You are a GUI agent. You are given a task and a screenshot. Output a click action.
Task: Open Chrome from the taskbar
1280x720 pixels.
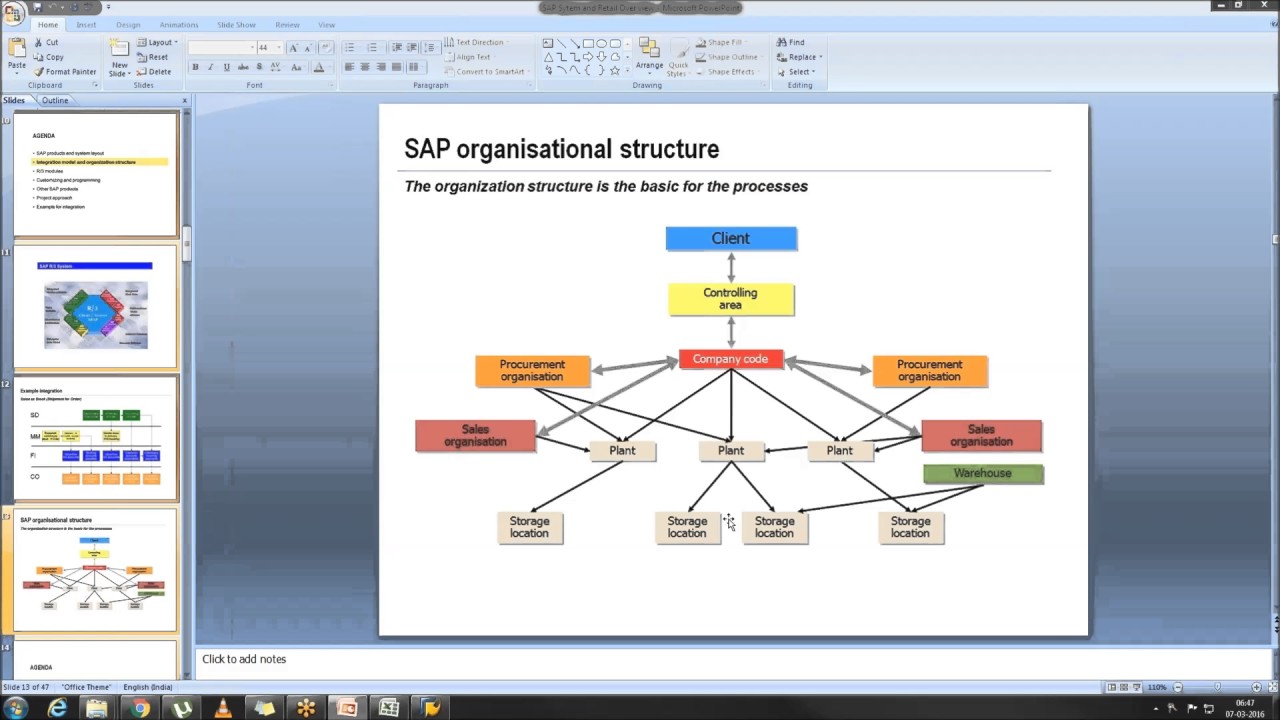coord(140,708)
